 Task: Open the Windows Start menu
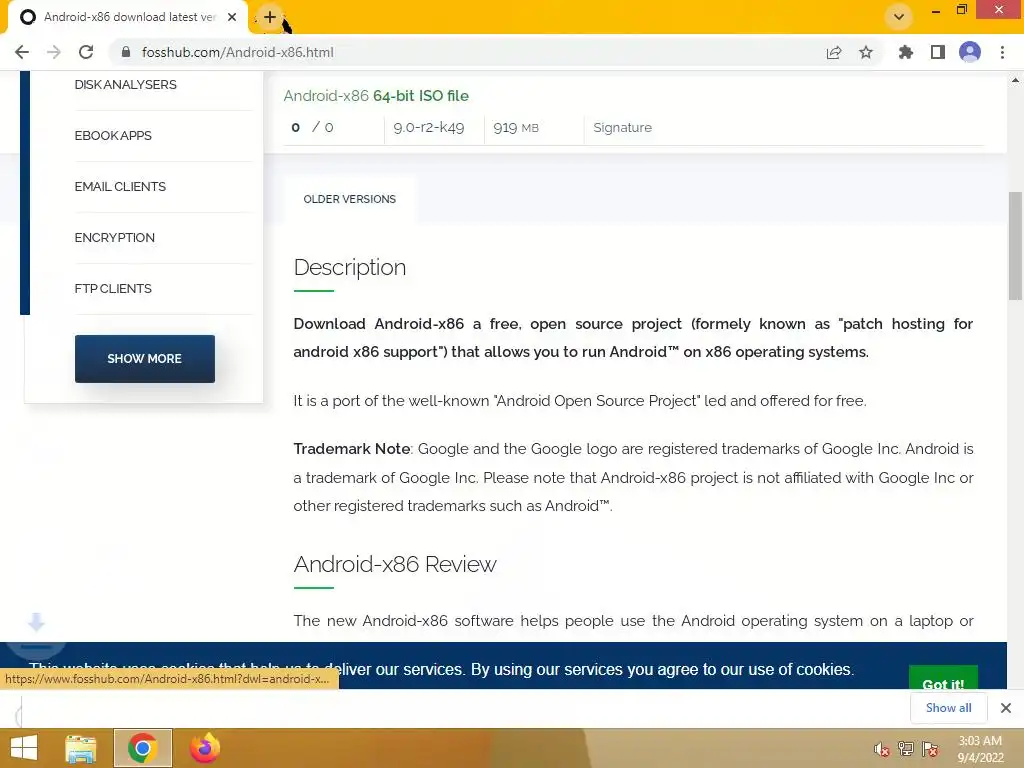(x=24, y=748)
